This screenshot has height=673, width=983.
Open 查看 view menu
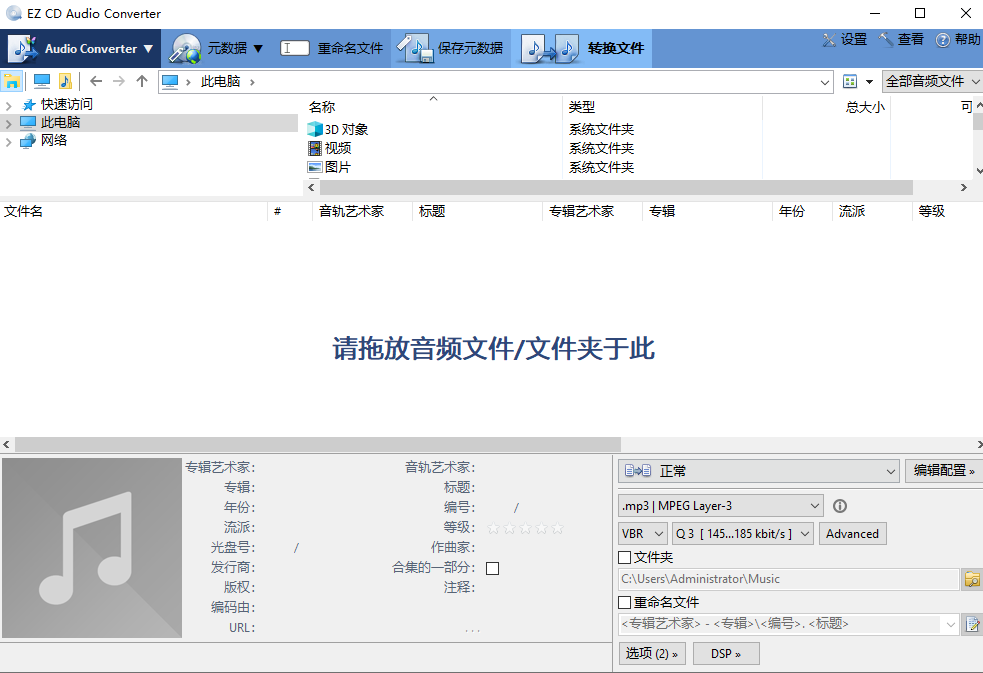(902, 39)
